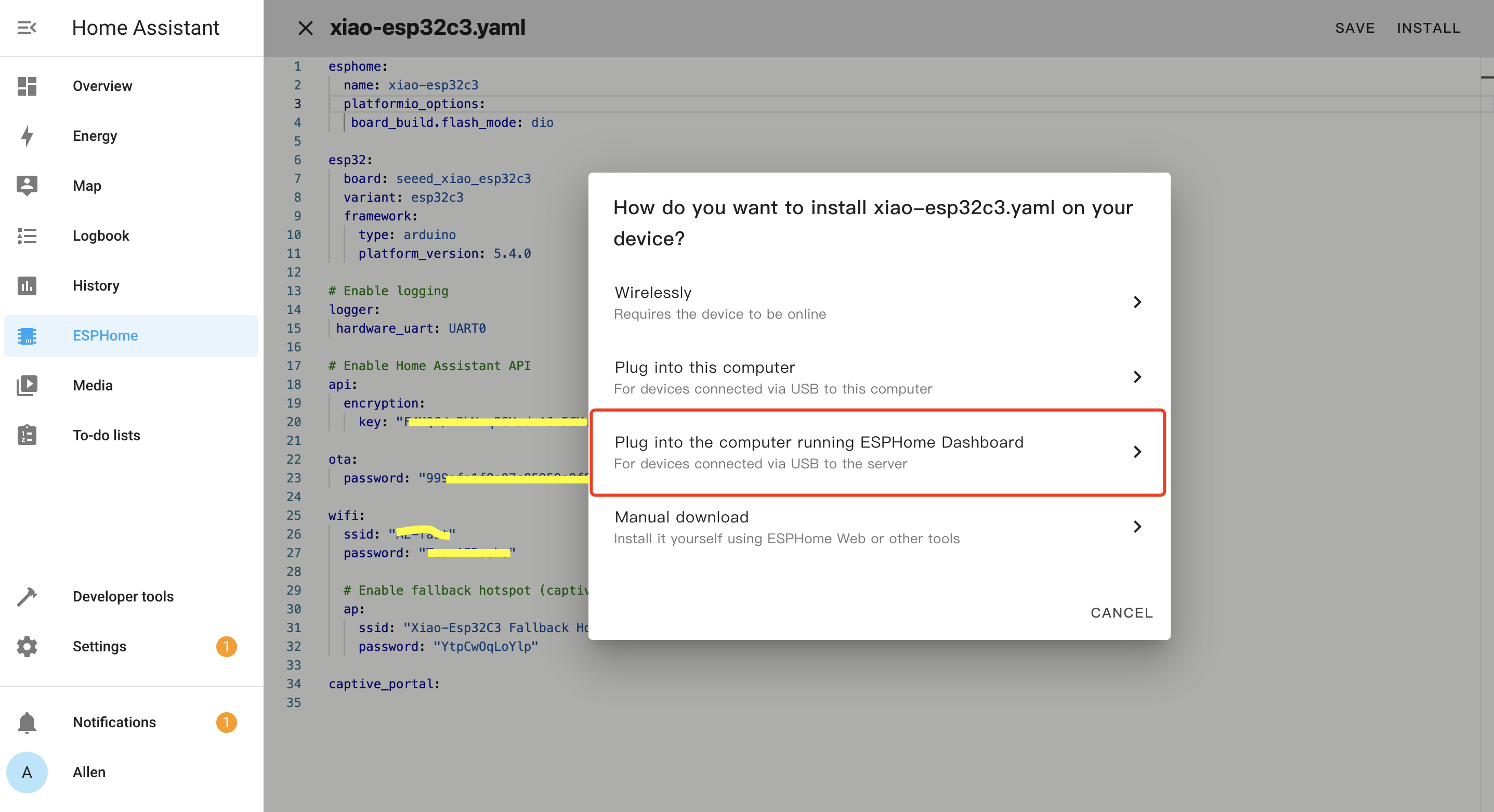Close the xiao-esp32c3.yaml editor
This screenshot has width=1494, height=812.
coord(305,28)
